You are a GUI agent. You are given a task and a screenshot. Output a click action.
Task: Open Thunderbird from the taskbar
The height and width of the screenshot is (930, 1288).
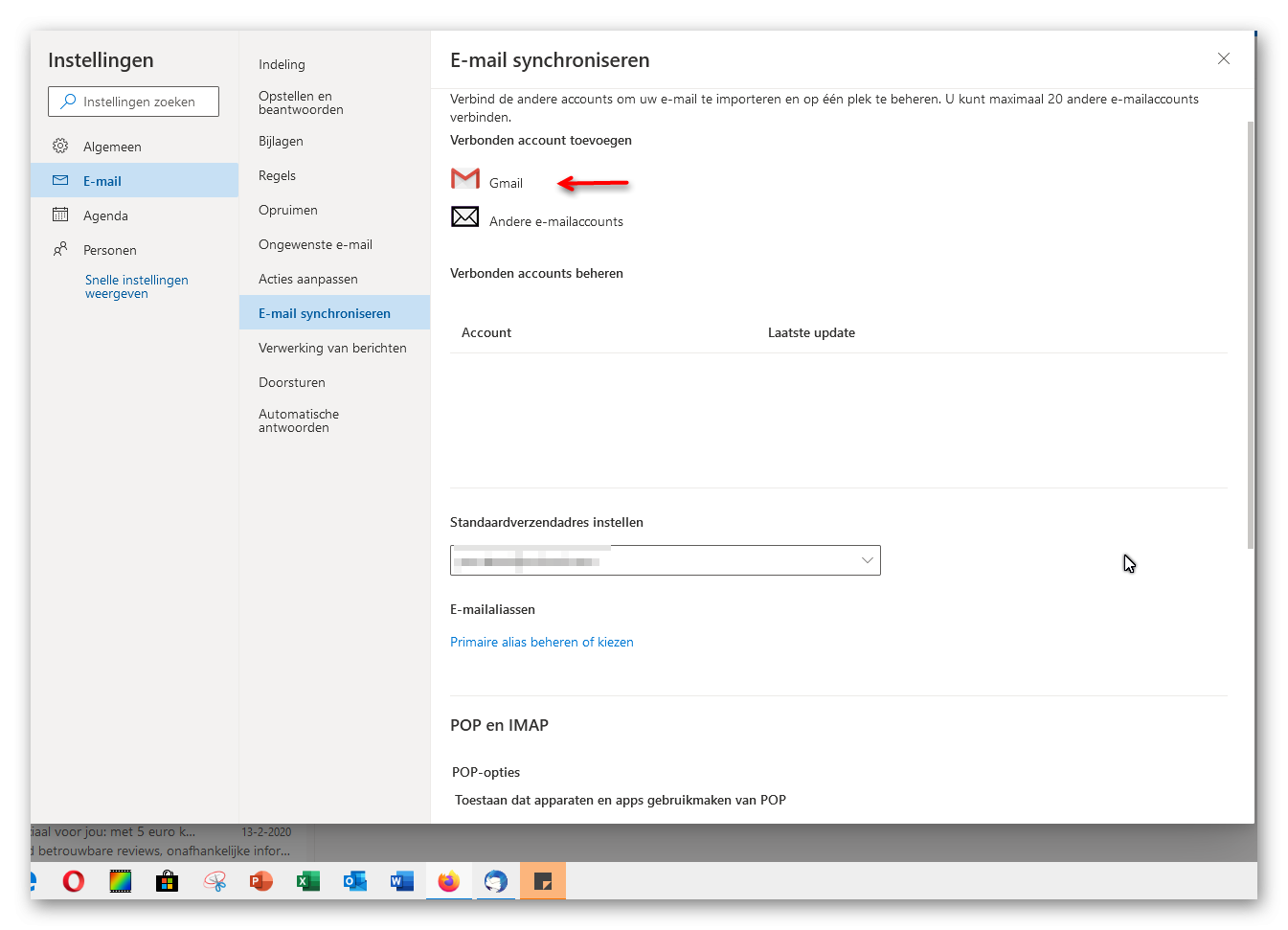(x=496, y=881)
